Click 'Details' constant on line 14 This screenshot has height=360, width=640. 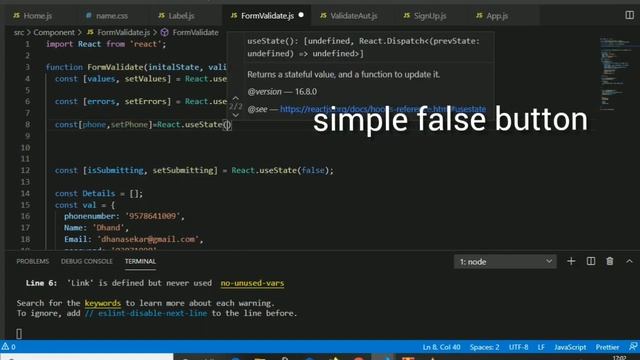[x=98, y=193]
